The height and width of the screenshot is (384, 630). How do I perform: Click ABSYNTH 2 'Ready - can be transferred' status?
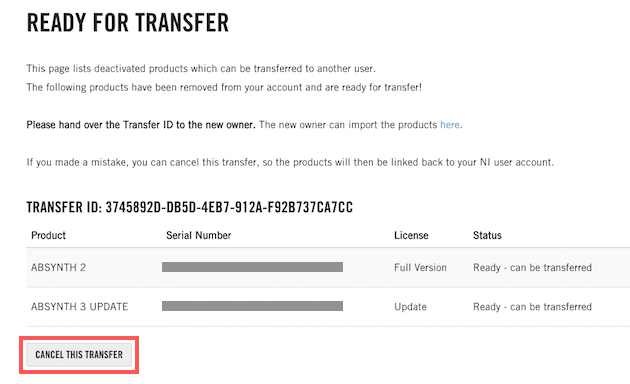click(x=532, y=268)
